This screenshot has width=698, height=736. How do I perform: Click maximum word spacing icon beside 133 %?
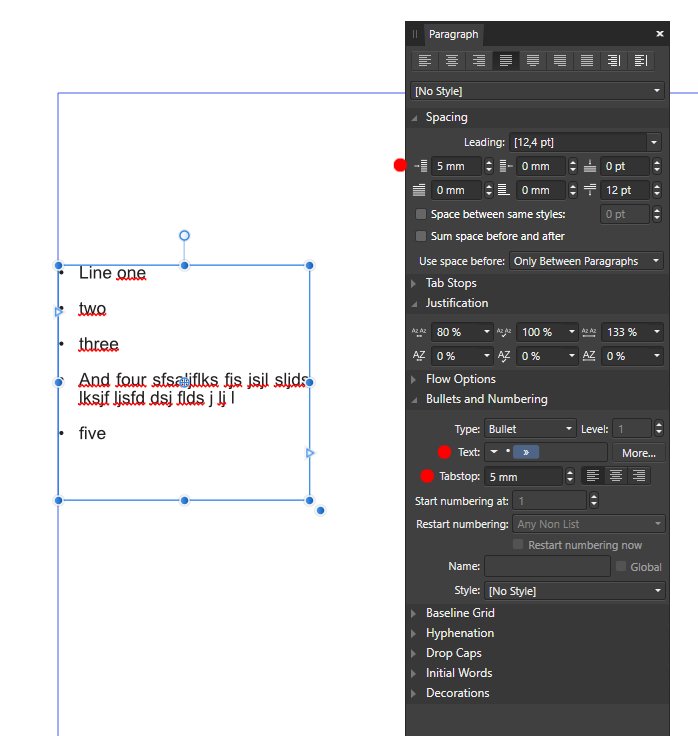click(589, 332)
